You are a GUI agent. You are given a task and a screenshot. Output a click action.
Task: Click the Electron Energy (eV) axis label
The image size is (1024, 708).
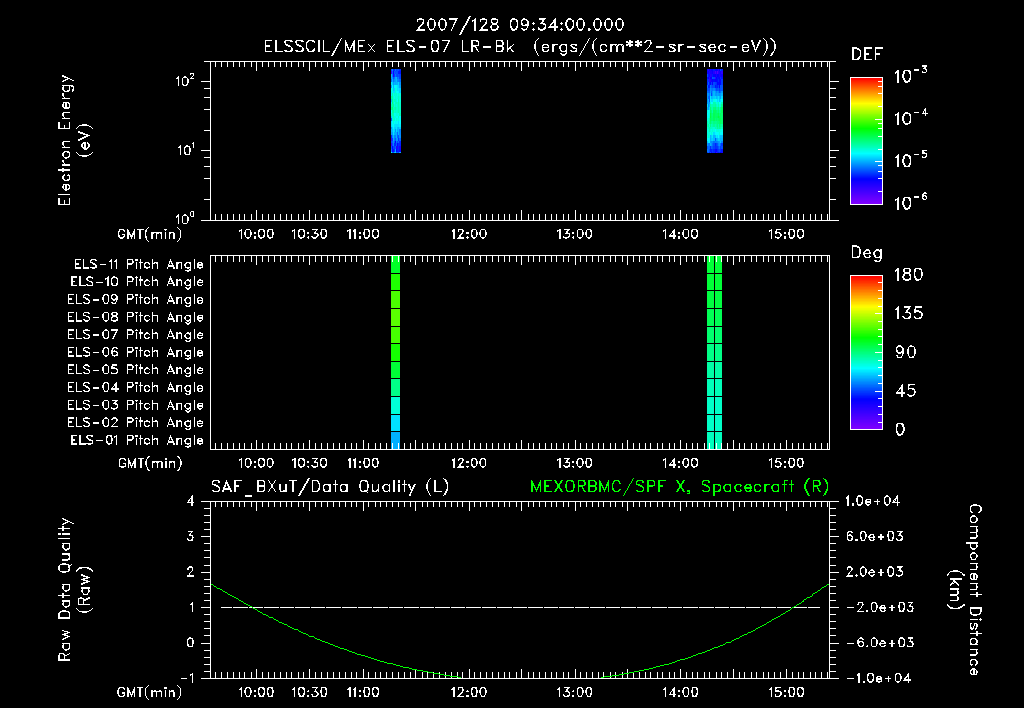[x=74, y=140]
